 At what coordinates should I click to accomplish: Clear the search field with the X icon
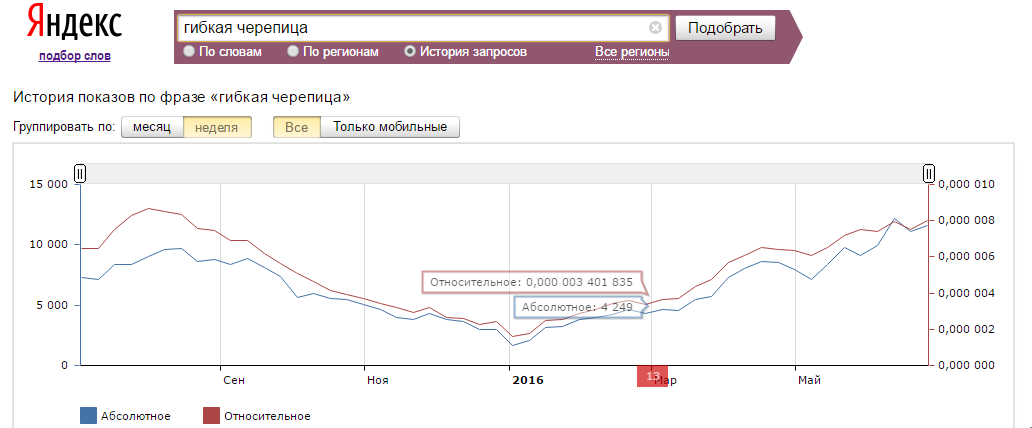[655, 28]
